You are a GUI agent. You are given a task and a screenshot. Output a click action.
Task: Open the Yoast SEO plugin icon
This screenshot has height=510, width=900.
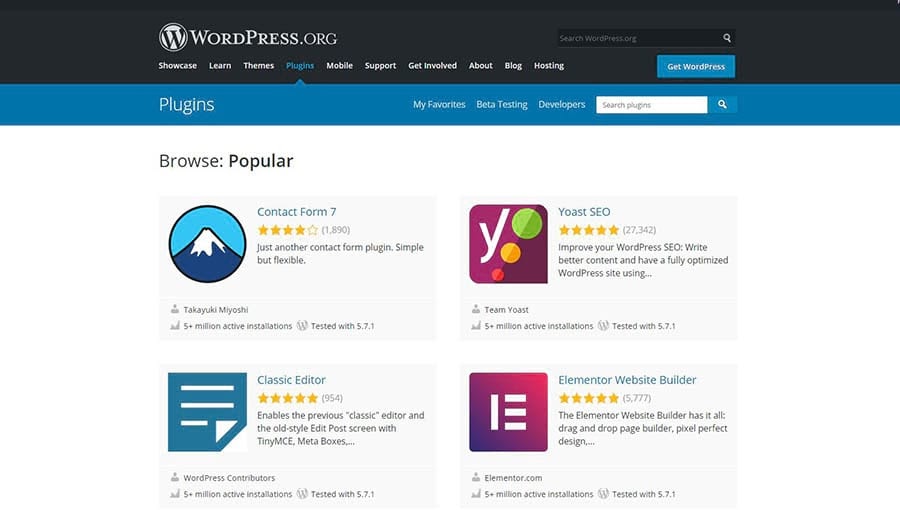tap(508, 245)
